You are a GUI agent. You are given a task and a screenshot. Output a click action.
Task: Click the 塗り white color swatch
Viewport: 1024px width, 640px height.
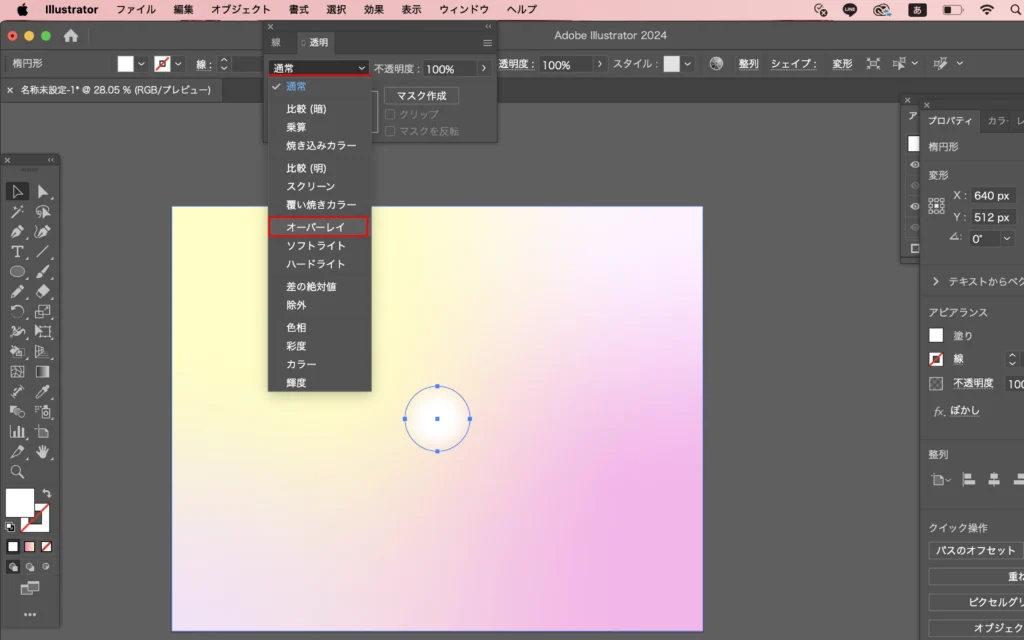936,336
